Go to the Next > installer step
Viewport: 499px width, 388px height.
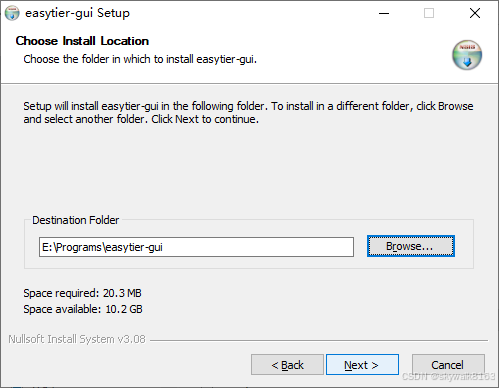tap(362, 365)
